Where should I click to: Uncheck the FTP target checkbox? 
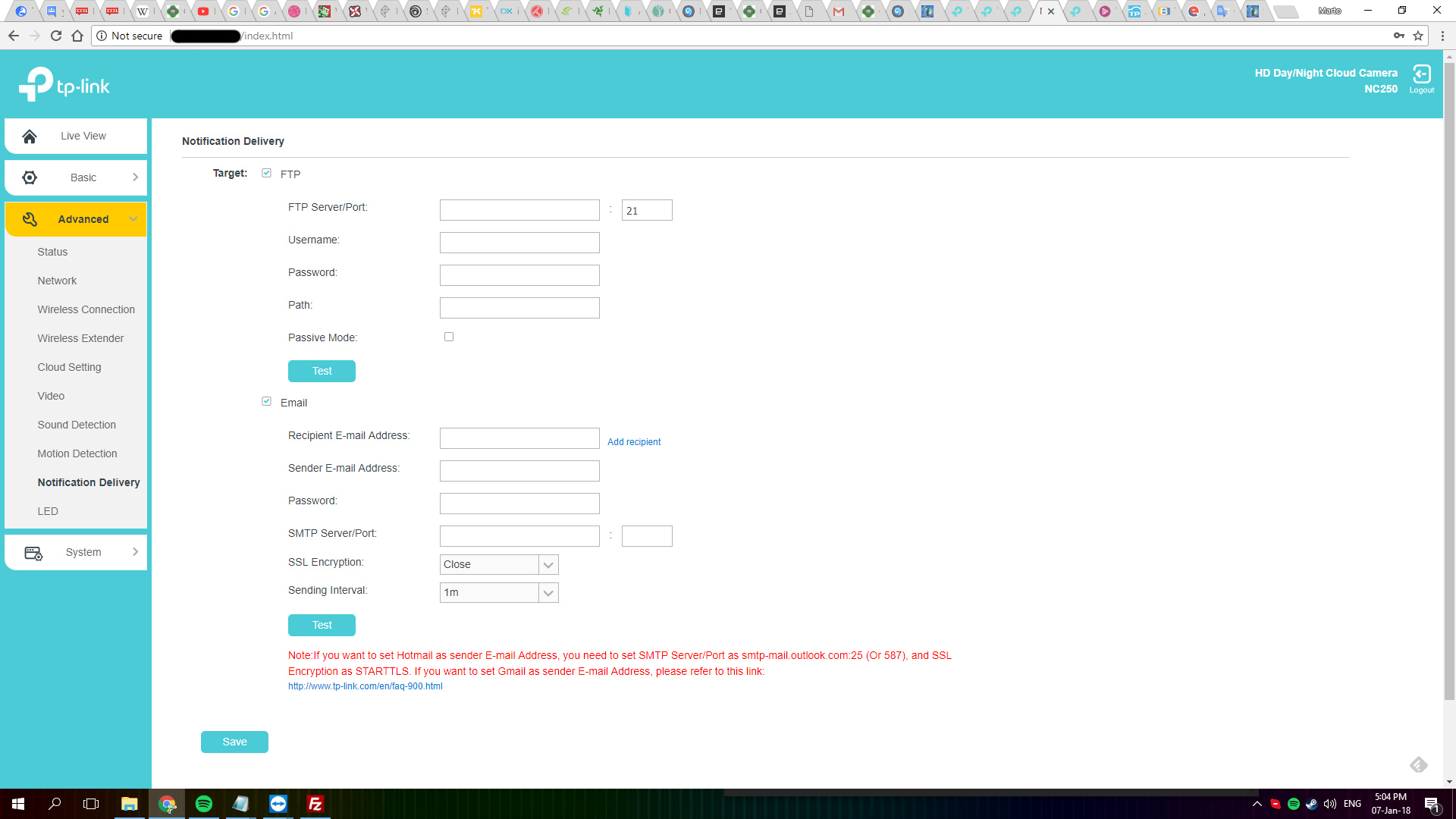tap(266, 173)
